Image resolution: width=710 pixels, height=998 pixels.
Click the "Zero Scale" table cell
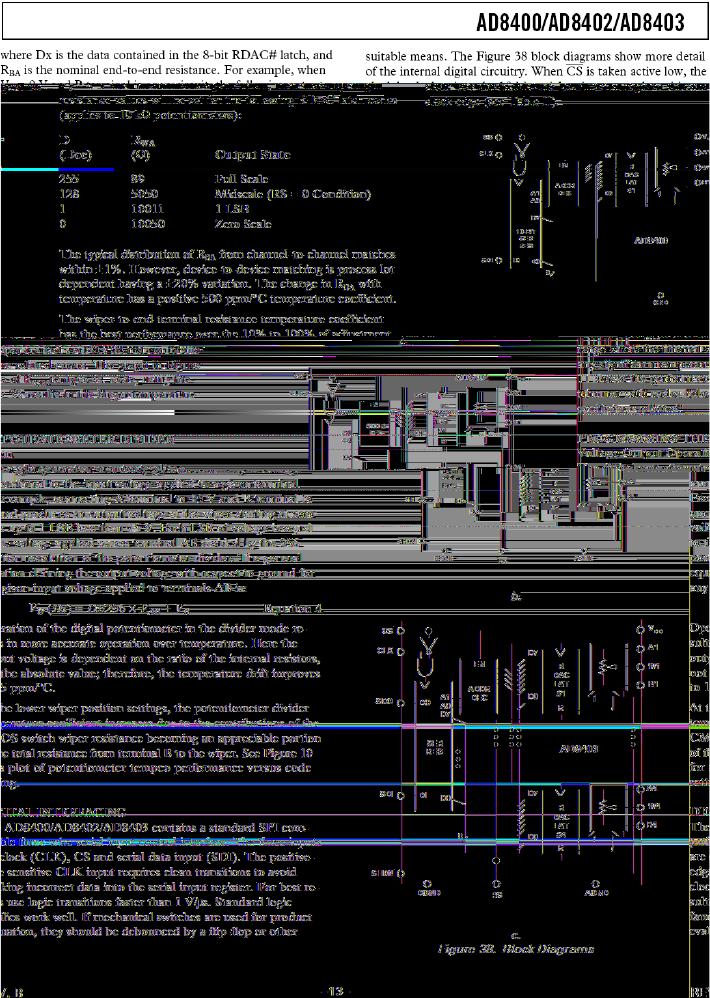(243, 223)
